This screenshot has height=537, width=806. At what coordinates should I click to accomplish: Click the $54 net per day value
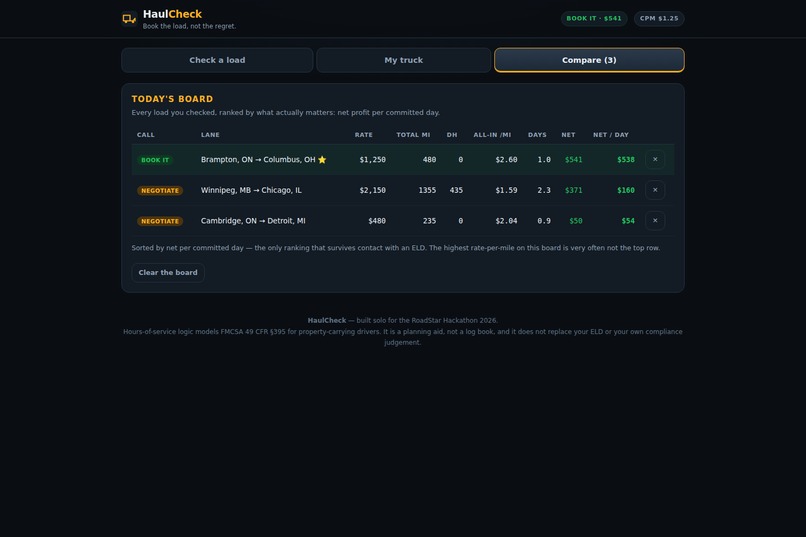628,221
